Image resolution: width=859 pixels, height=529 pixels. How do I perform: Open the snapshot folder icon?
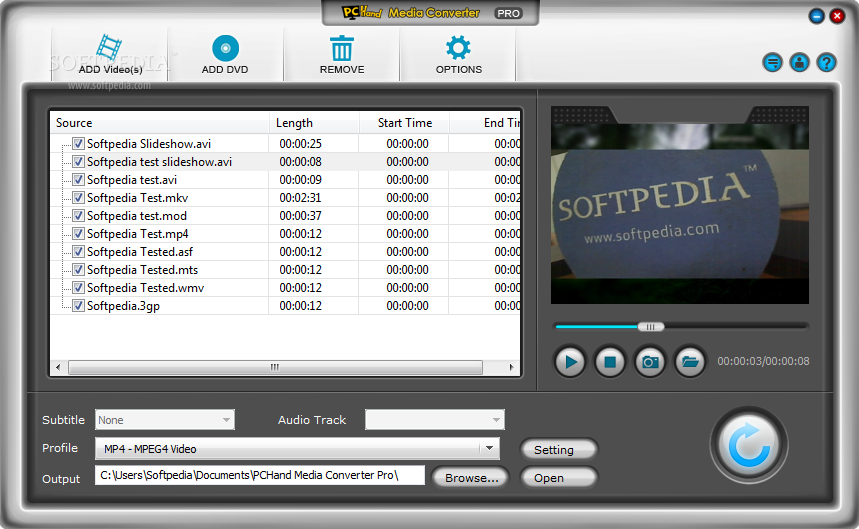coord(690,362)
